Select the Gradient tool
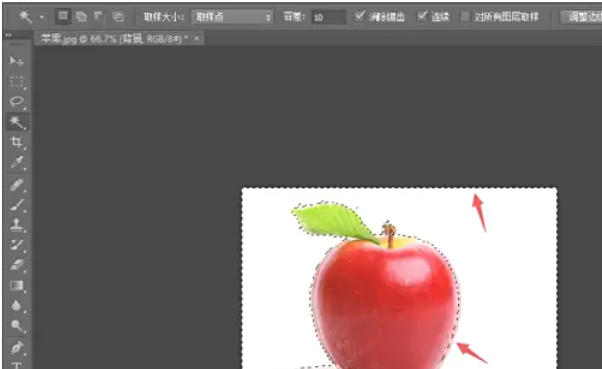This screenshot has height=369, width=602. tap(17, 286)
